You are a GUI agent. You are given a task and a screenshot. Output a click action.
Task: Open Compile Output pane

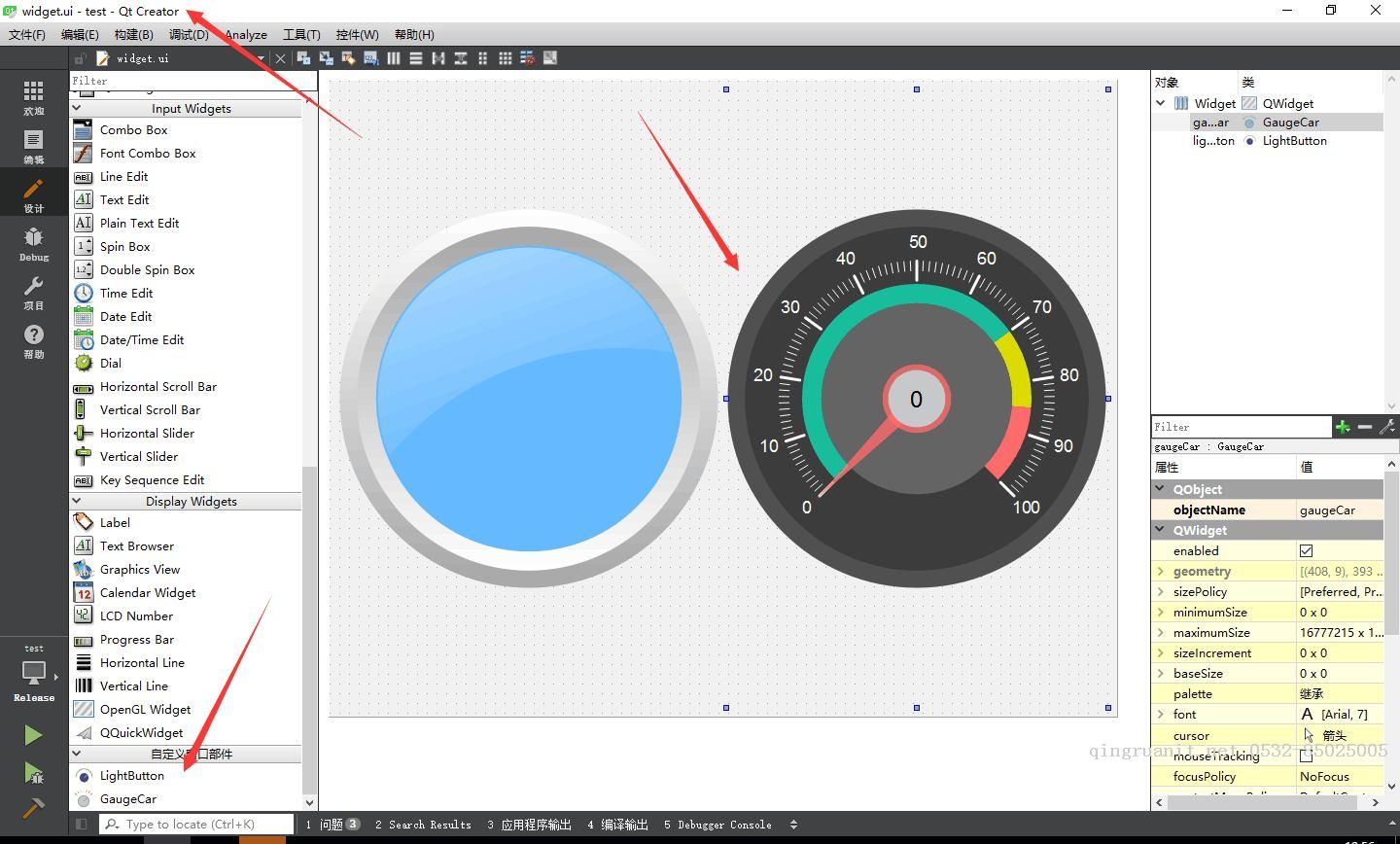click(x=618, y=825)
